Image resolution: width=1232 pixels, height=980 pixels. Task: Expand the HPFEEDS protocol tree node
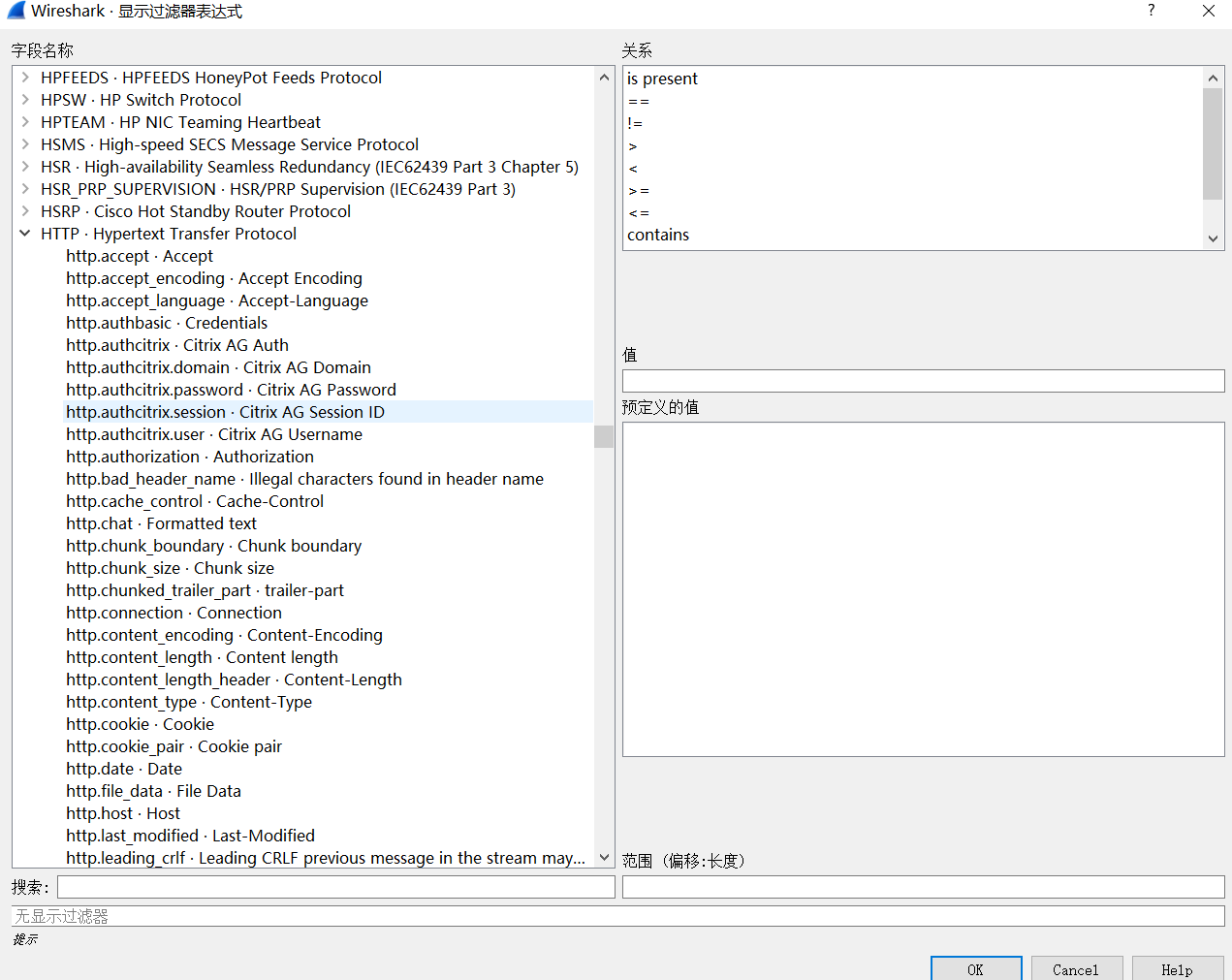pyautogui.click(x=25, y=78)
